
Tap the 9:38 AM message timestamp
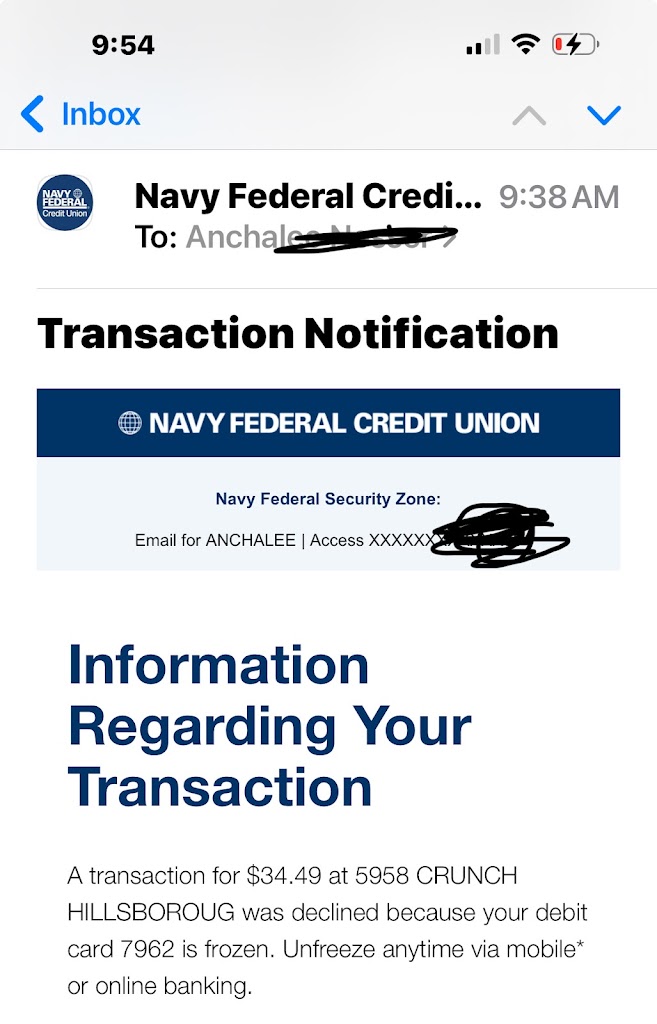(559, 197)
